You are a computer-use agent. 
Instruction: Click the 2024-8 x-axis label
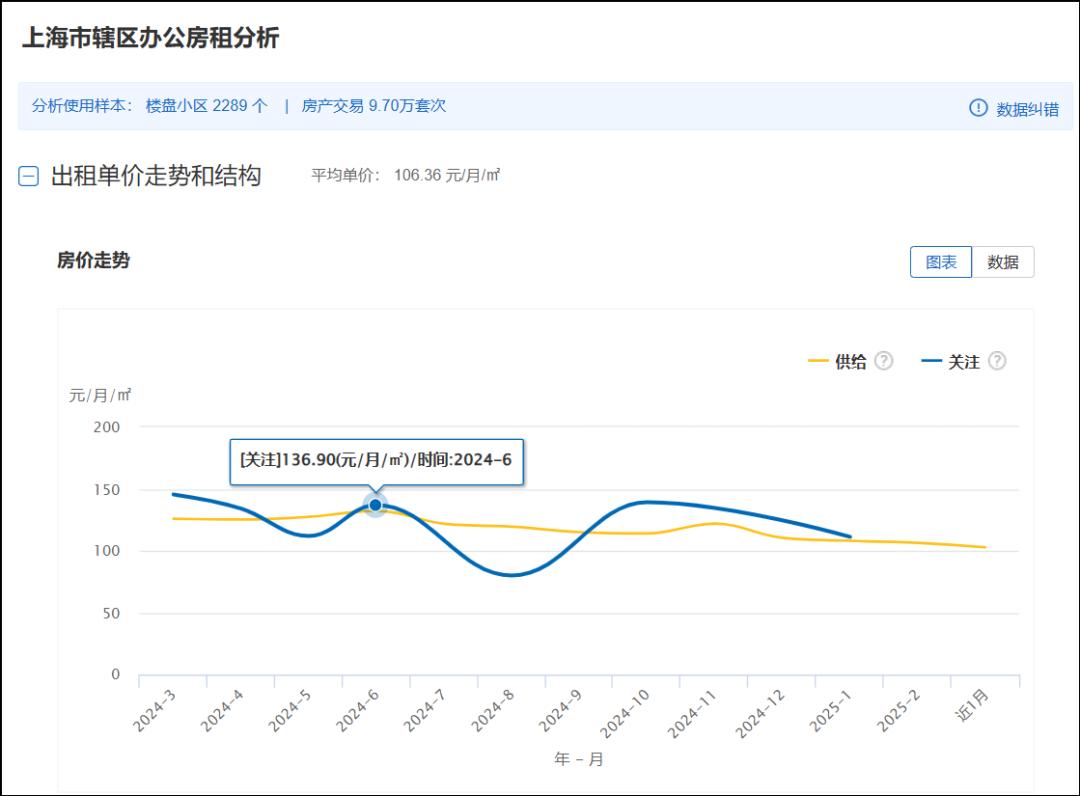[492, 711]
